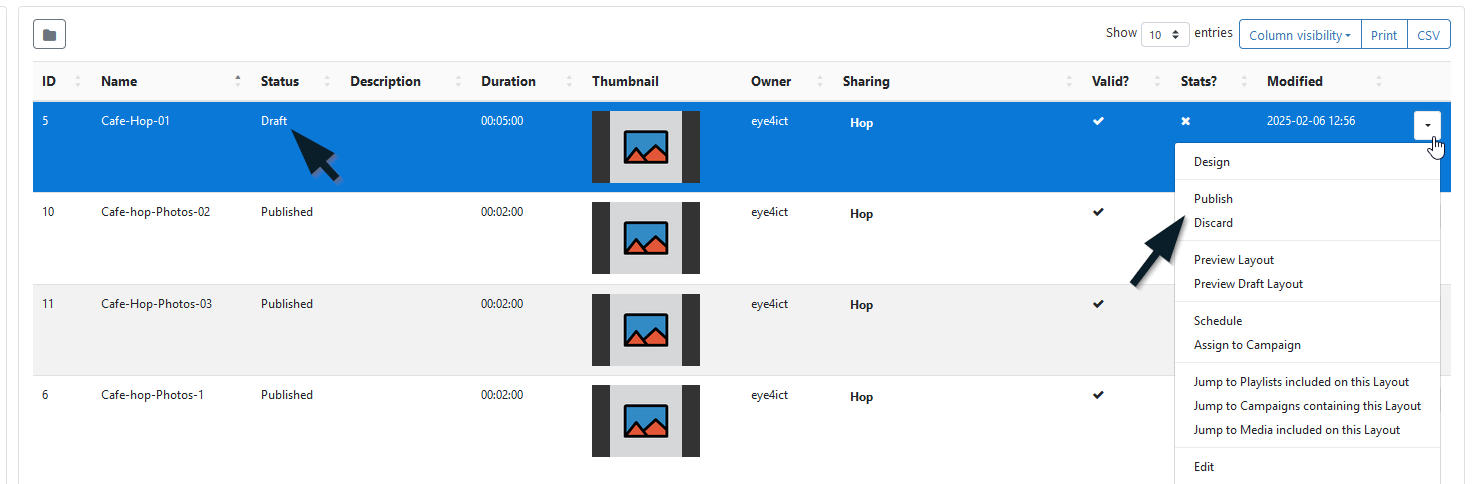The height and width of the screenshot is (484, 1479).
Task: Select Assign to Campaign entry
Action: pos(1247,345)
